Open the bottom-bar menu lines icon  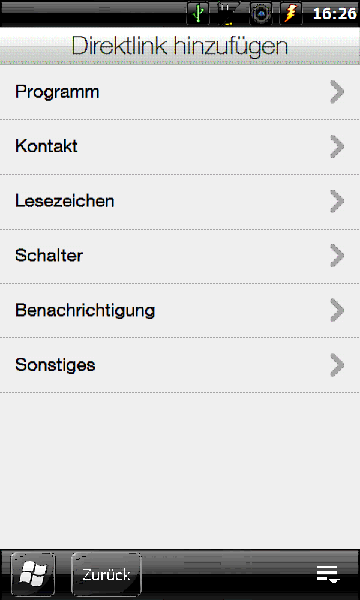[328, 575]
